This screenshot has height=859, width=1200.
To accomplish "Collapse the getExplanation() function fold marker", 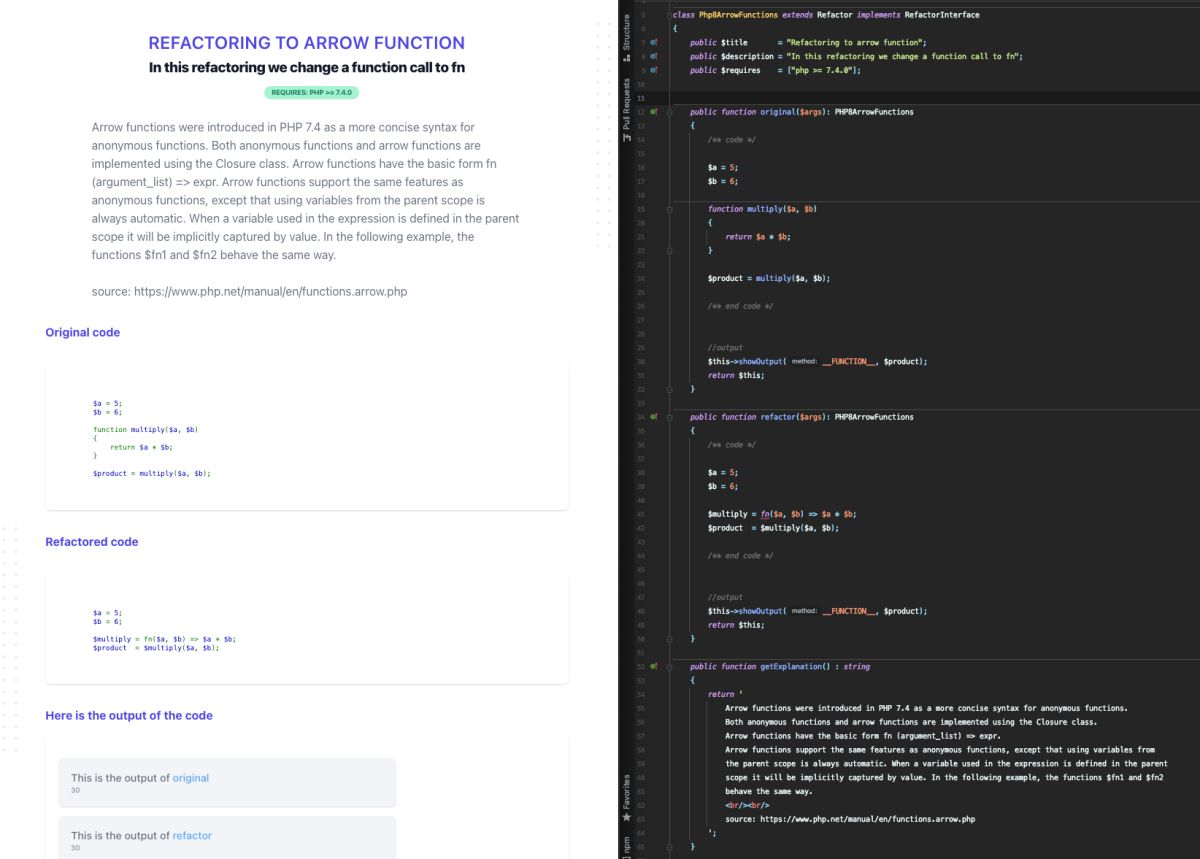I will 670,666.
